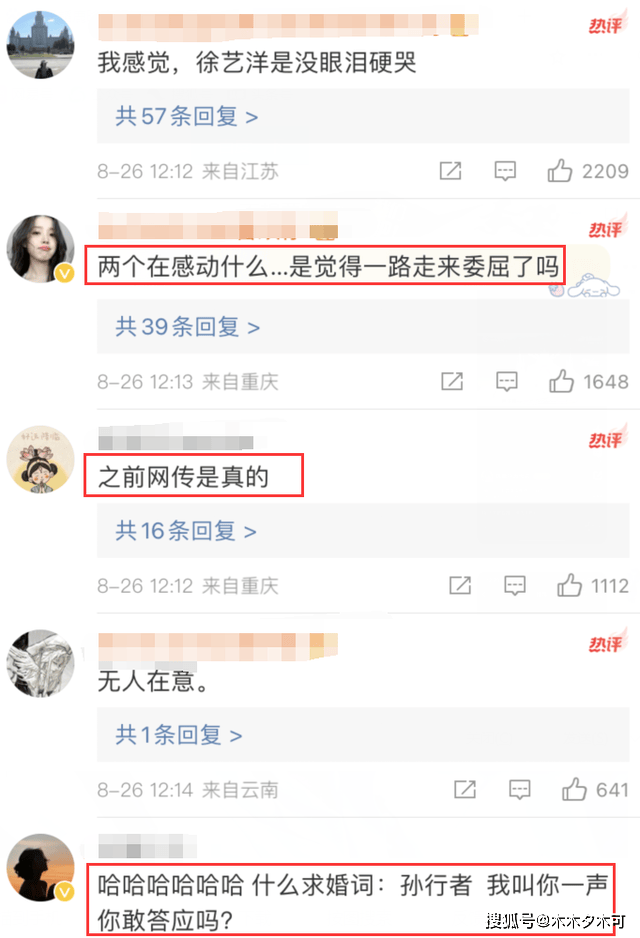Reply to the comment with 1112 likes

pos(514,586)
